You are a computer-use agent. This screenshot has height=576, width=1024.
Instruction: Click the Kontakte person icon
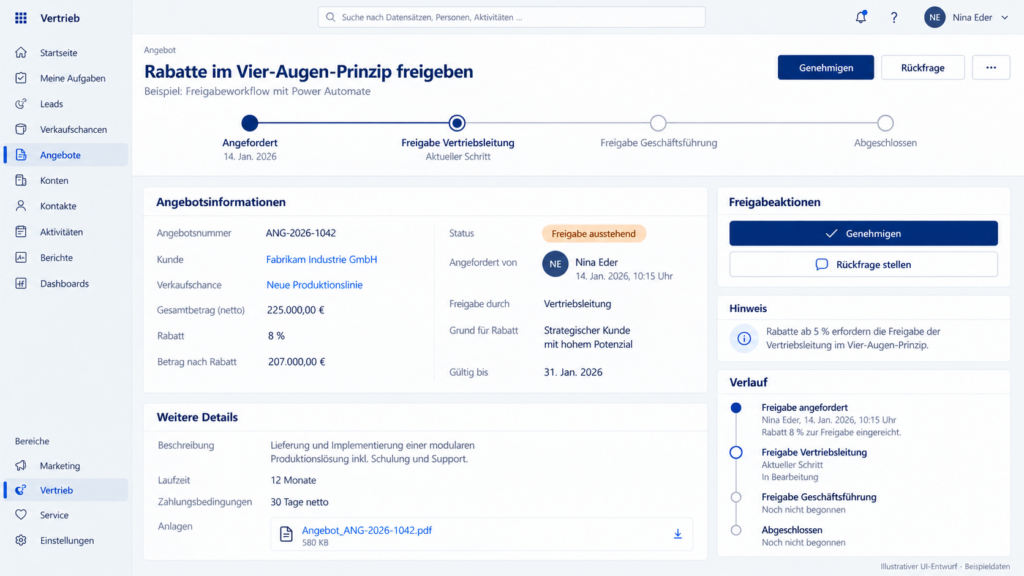tap(21, 206)
